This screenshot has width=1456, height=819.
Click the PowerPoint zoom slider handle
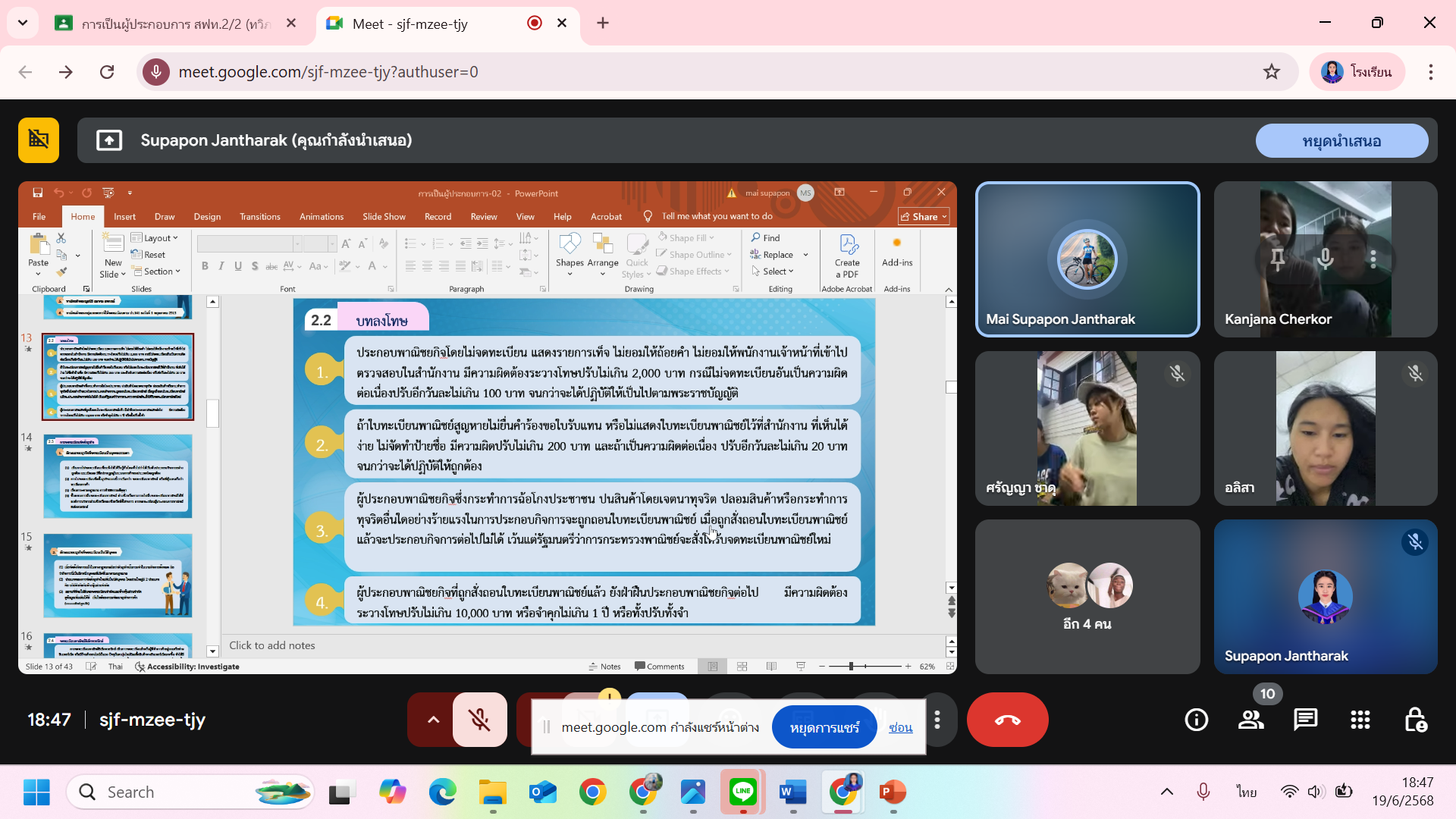point(851,667)
